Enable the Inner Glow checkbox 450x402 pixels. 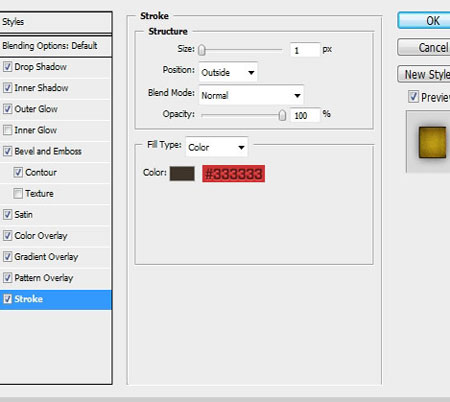point(7,130)
